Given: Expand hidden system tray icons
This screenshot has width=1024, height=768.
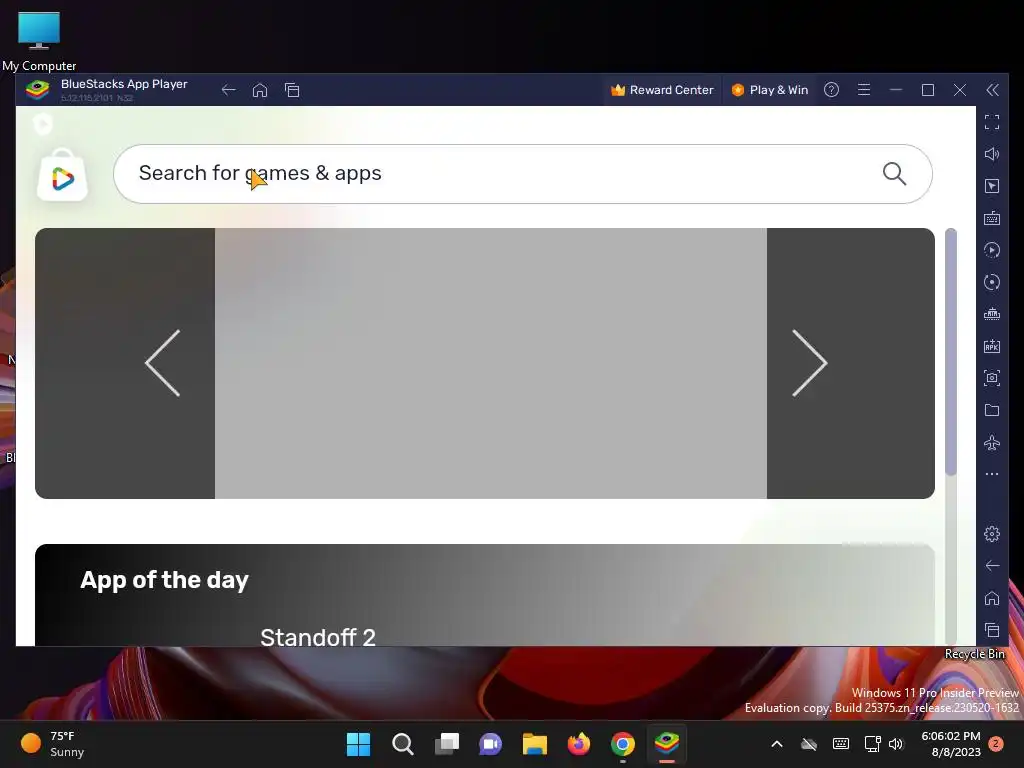Looking at the screenshot, I should pos(776,744).
